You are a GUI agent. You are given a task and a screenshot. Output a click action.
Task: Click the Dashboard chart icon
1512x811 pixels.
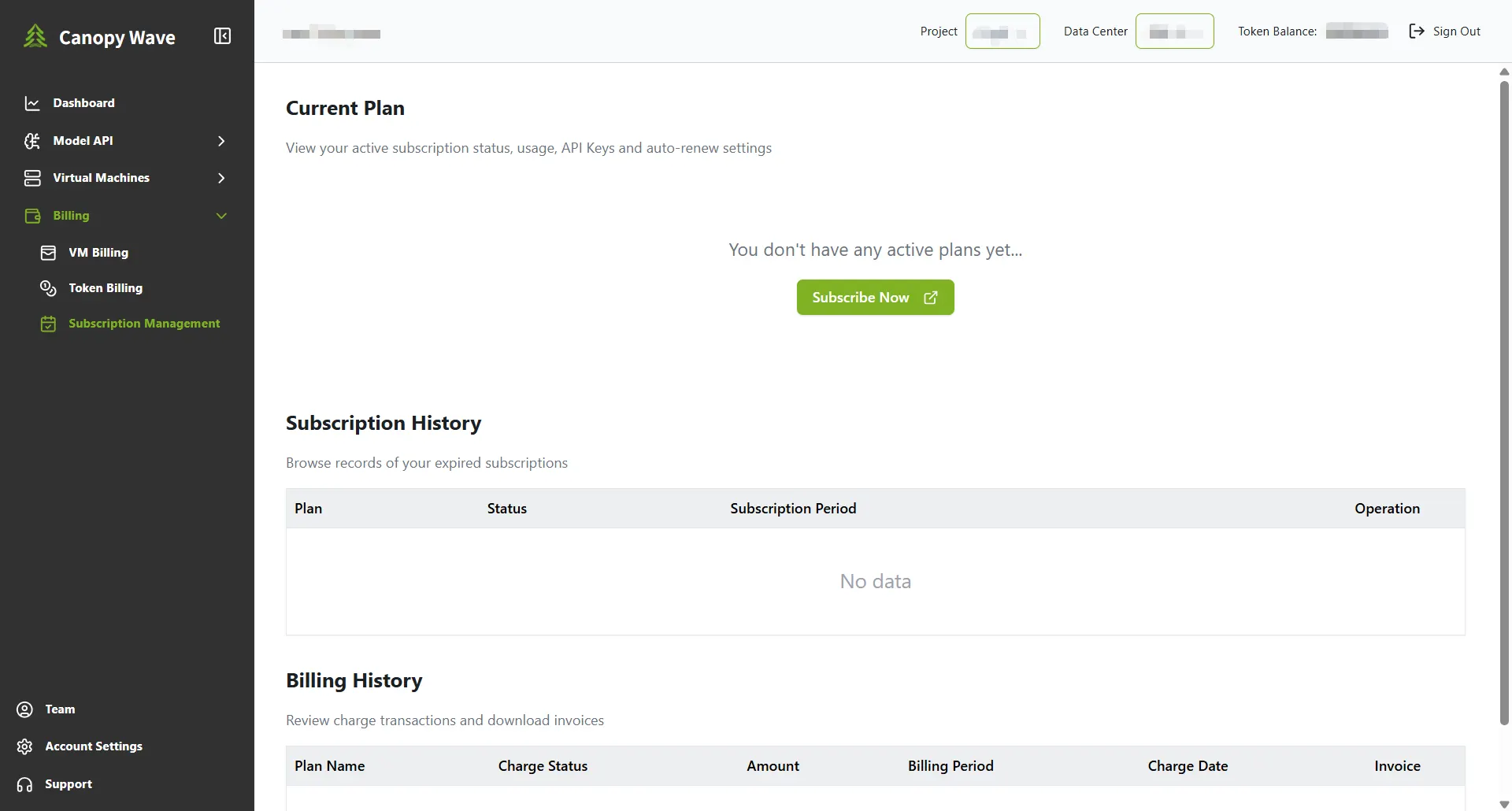click(x=32, y=103)
